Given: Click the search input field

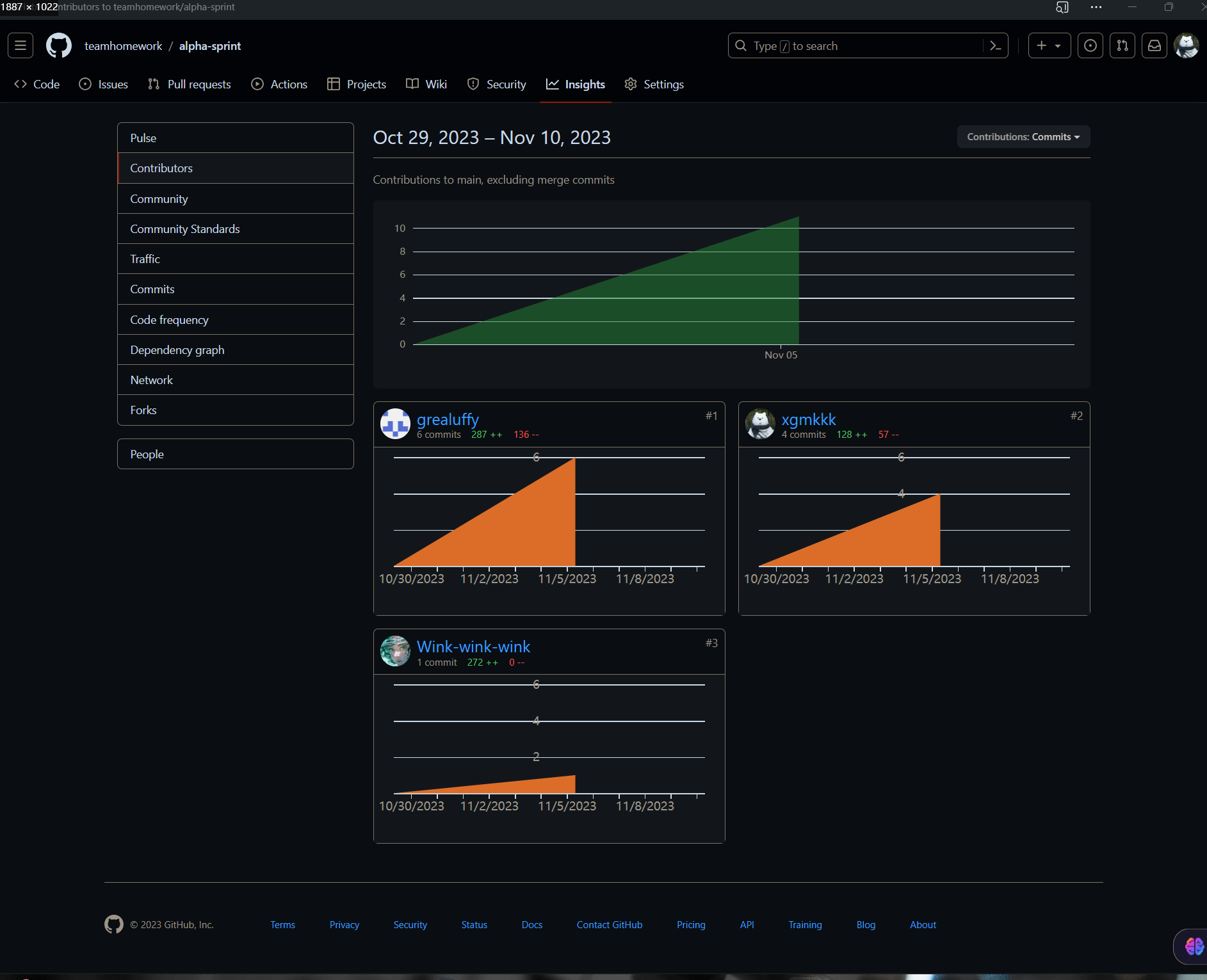Looking at the screenshot, I should click(858, 46).
